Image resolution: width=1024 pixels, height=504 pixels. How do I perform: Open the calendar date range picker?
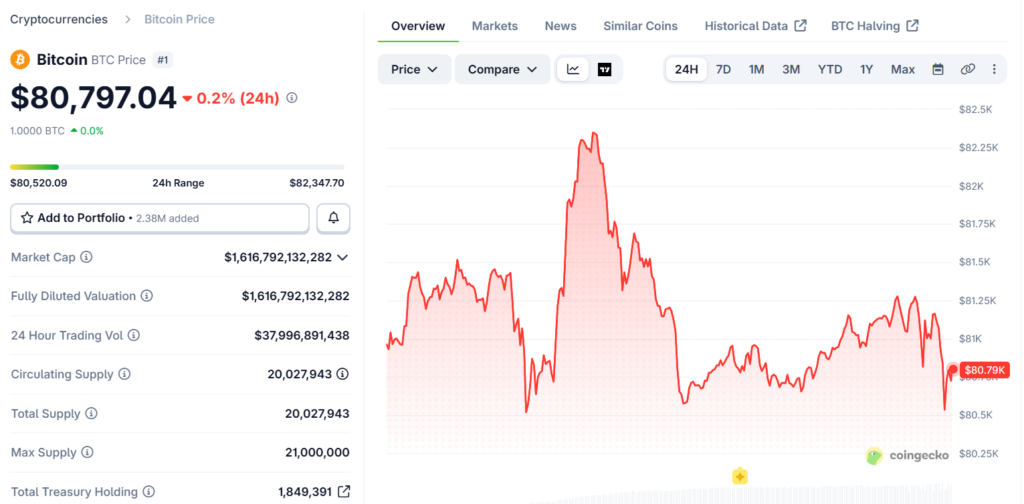tap(938, 69)
